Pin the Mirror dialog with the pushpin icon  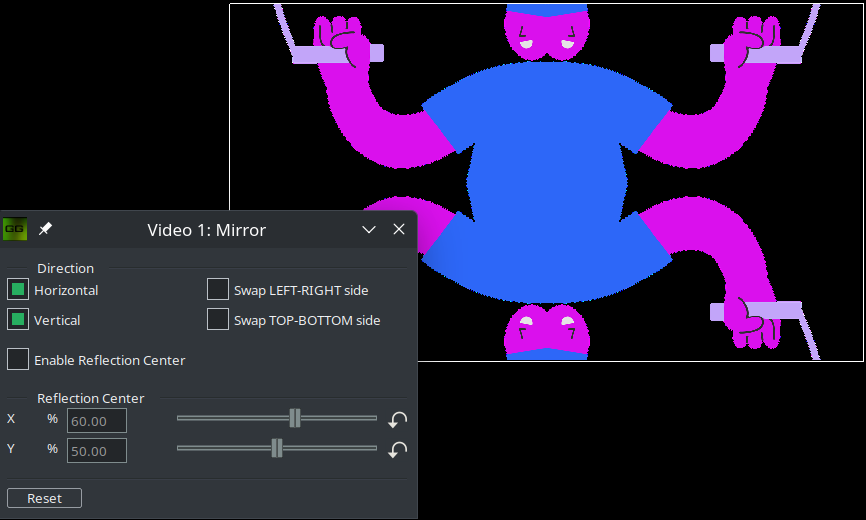[x=45, y=229]
